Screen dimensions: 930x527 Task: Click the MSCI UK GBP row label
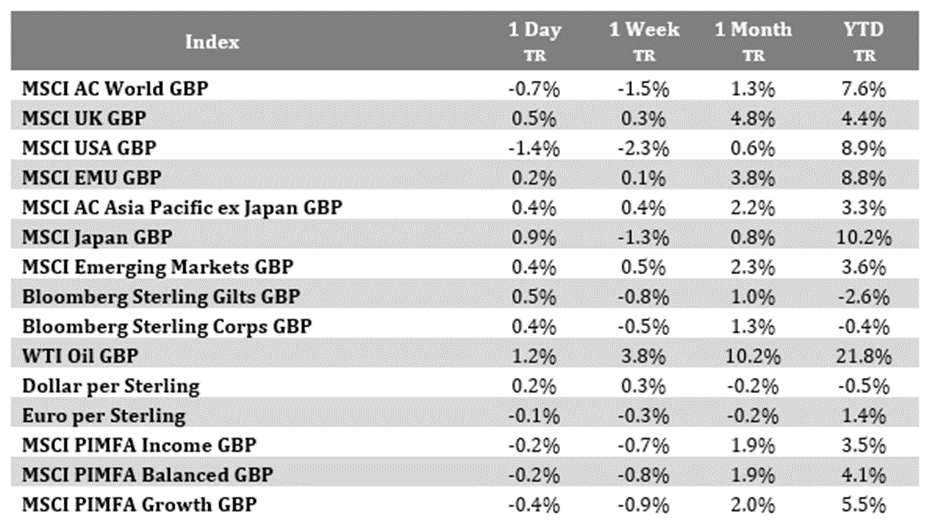pos(84,118)
